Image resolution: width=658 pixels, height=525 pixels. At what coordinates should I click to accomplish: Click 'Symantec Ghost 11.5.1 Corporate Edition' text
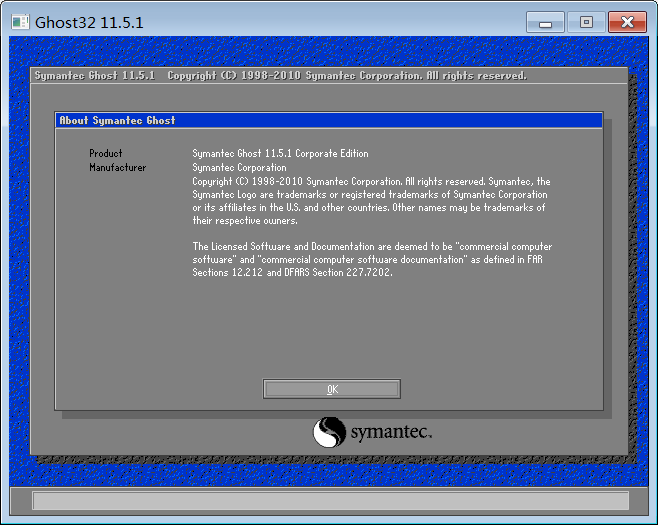click(280, 154)
